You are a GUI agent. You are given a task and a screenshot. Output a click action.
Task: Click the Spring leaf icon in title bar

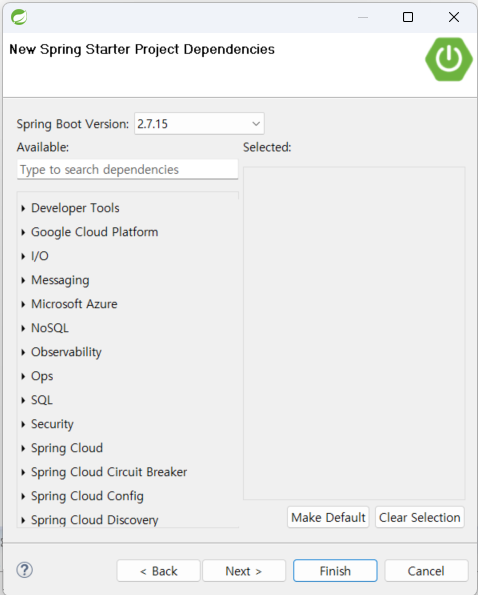pyautogui.click(x=19, y=17)
